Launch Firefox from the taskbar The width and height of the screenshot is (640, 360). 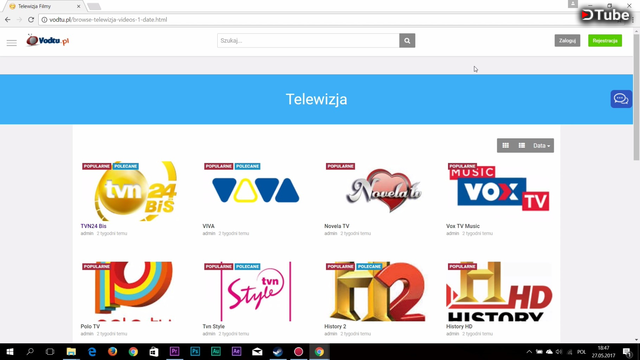[112, 351]
